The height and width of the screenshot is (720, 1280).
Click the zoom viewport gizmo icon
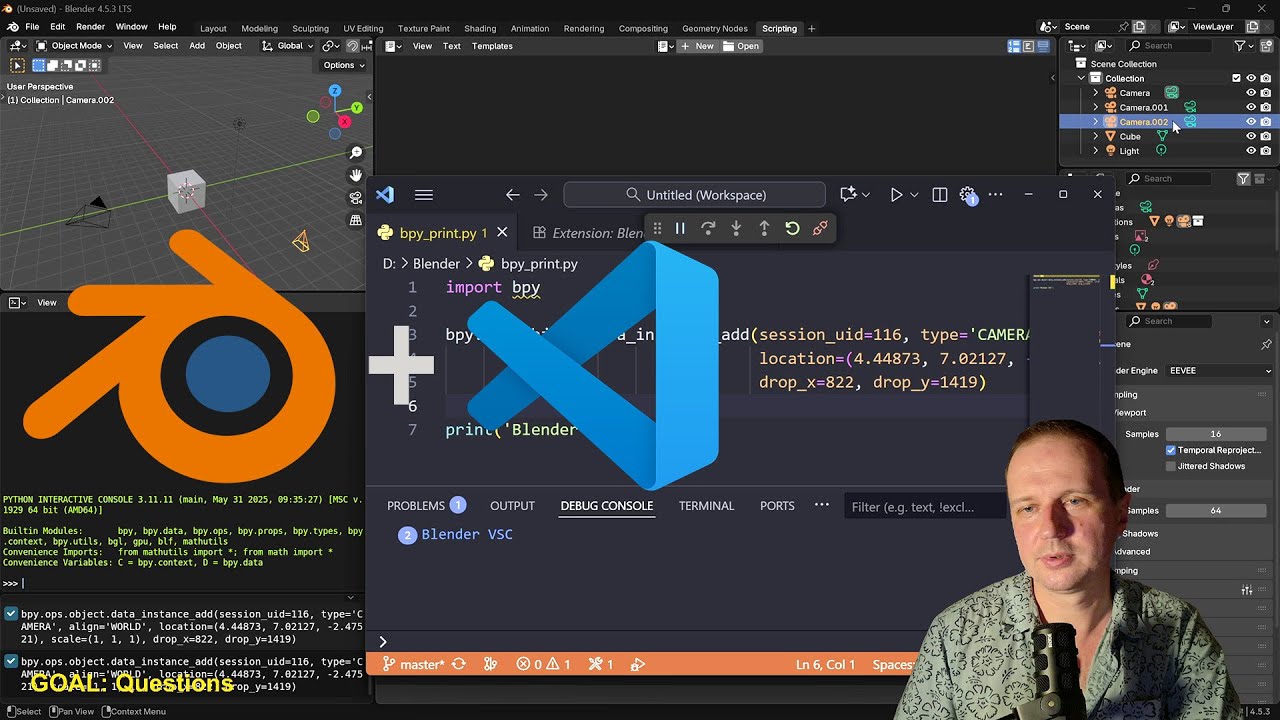356,153
